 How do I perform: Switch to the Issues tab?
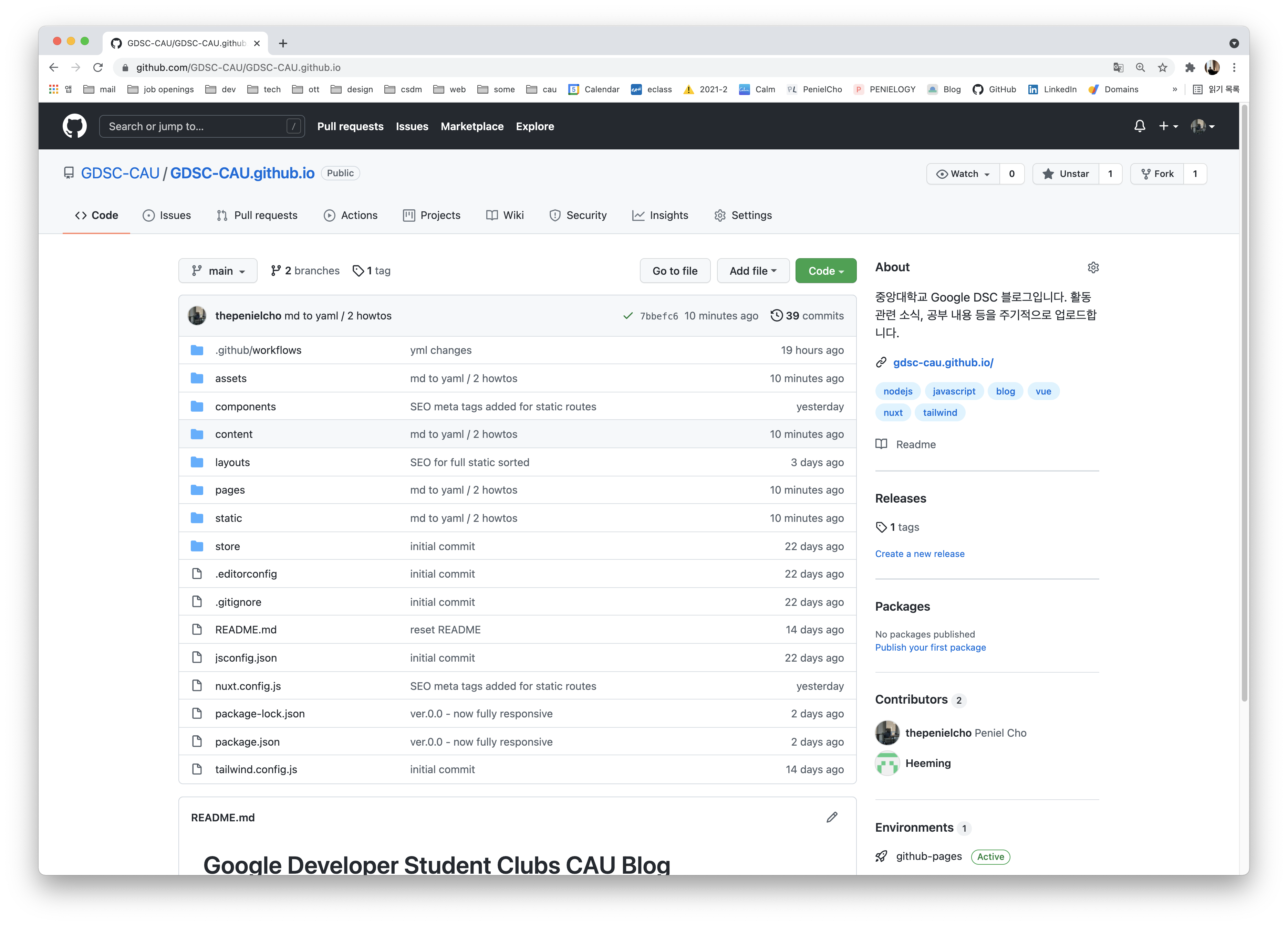[167, 215]
